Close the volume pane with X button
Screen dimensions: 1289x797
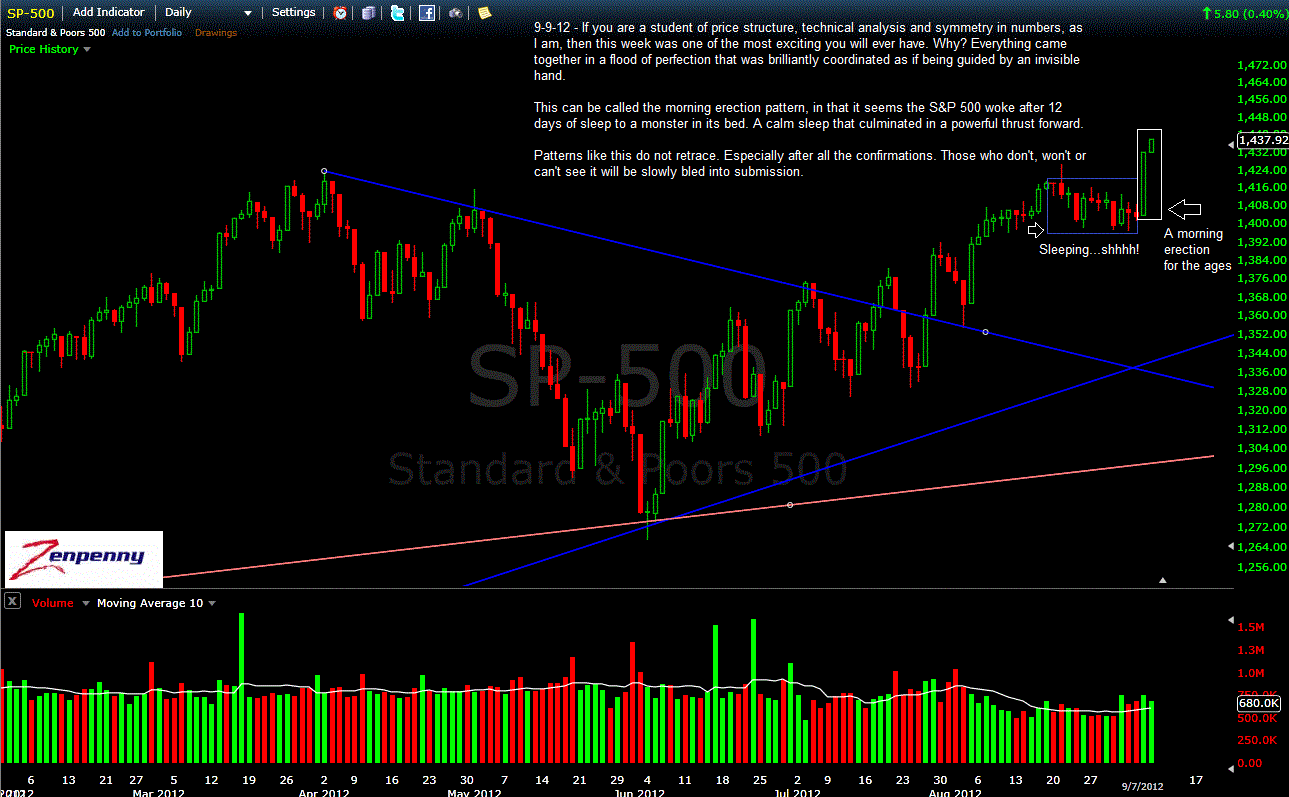12,602
